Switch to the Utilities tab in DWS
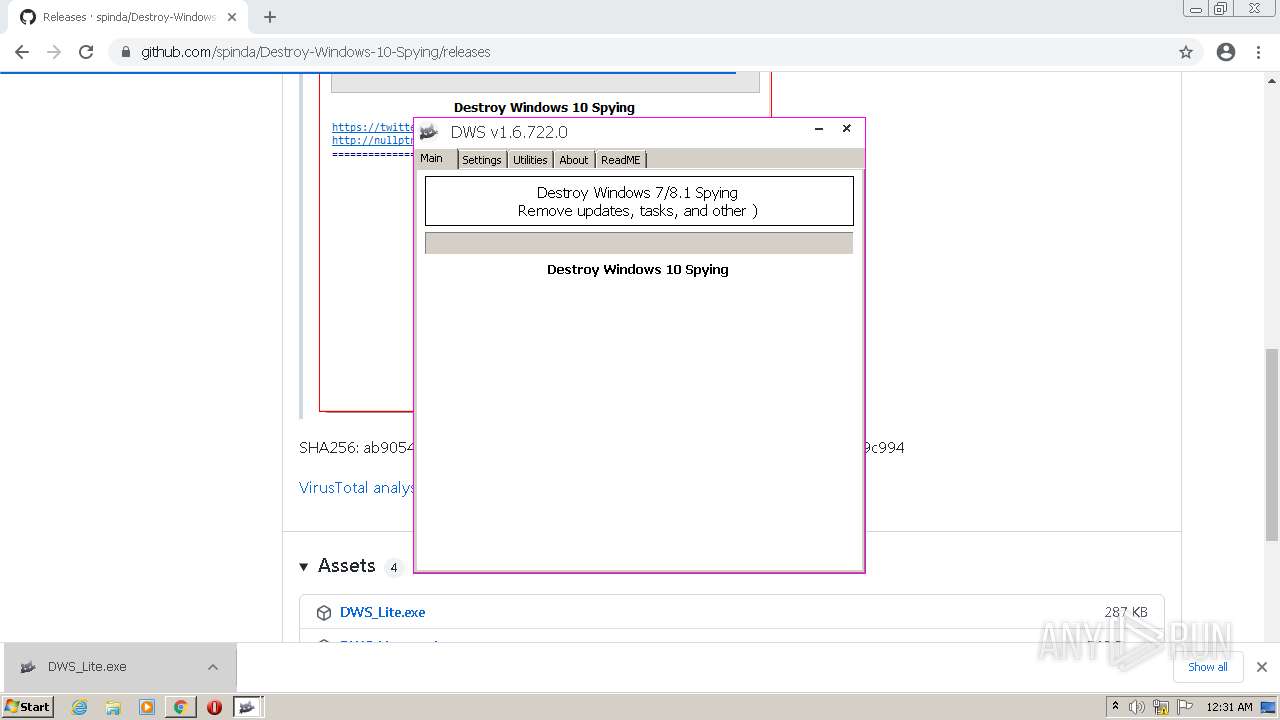Viewport: 1280px width, 720px height. point(530,160)
